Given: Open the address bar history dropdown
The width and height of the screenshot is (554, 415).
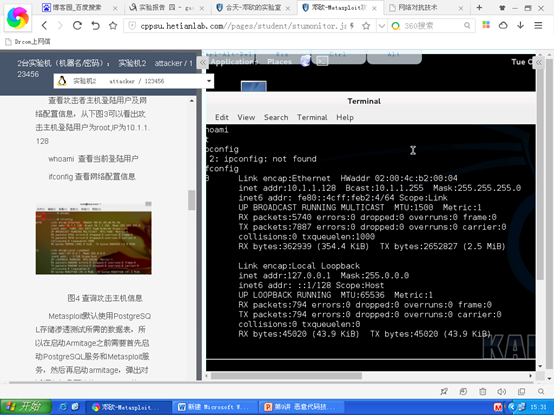Looking at the screenshot, I should (382, 26).
